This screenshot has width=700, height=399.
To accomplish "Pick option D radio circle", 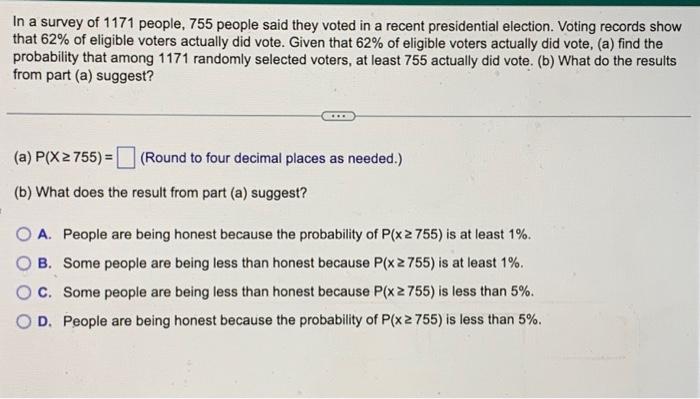I will click(x=23, y=321).
